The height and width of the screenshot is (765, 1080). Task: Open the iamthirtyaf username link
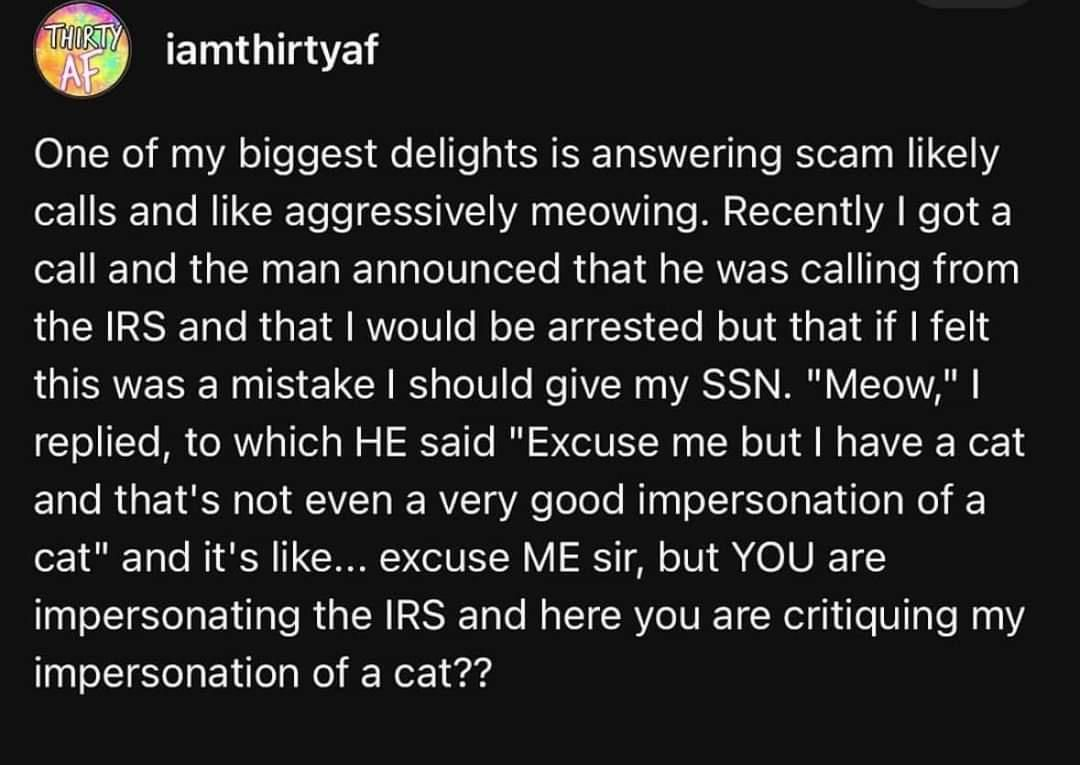[x=271, y=51]
